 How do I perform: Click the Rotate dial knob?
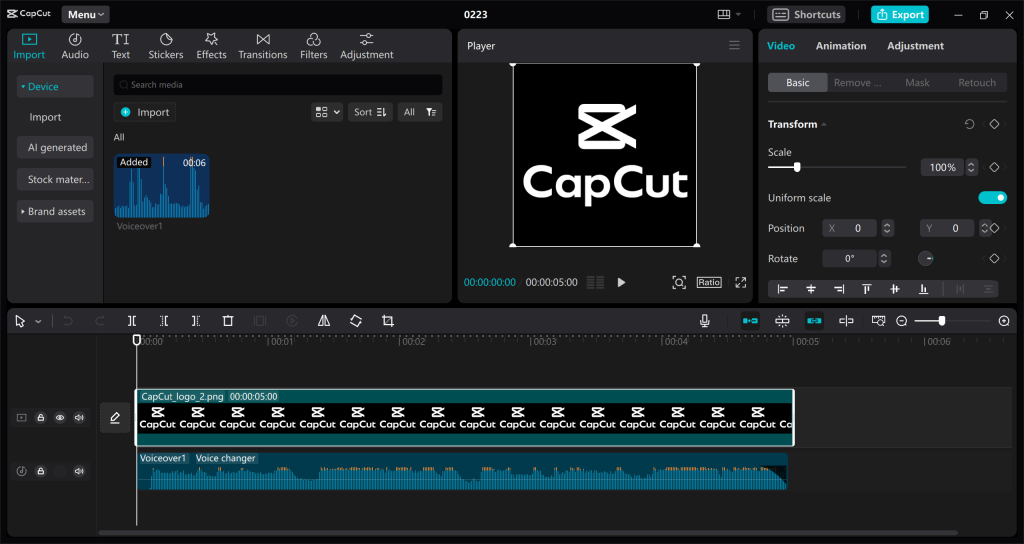pyautogui.click(x=926, y=259)
